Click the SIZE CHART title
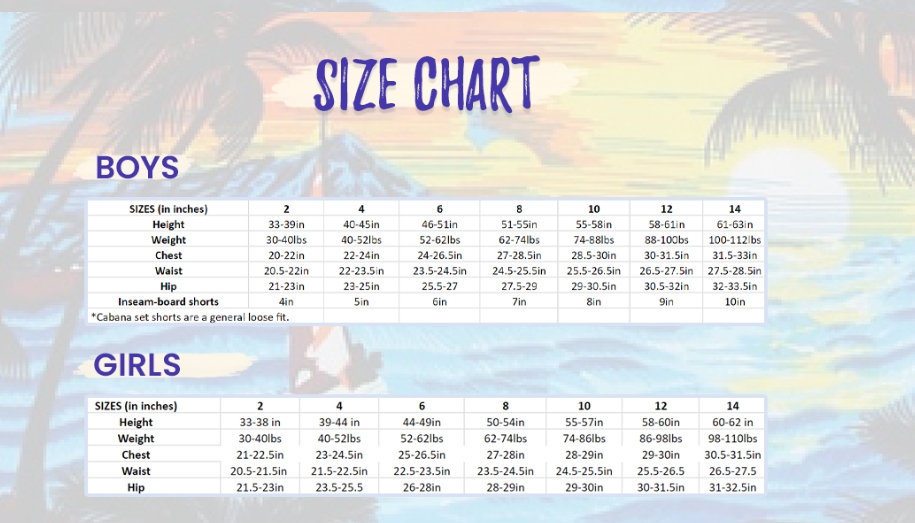Image resolution: width=915 pixels, height=523 pixels. click(427, 84)
